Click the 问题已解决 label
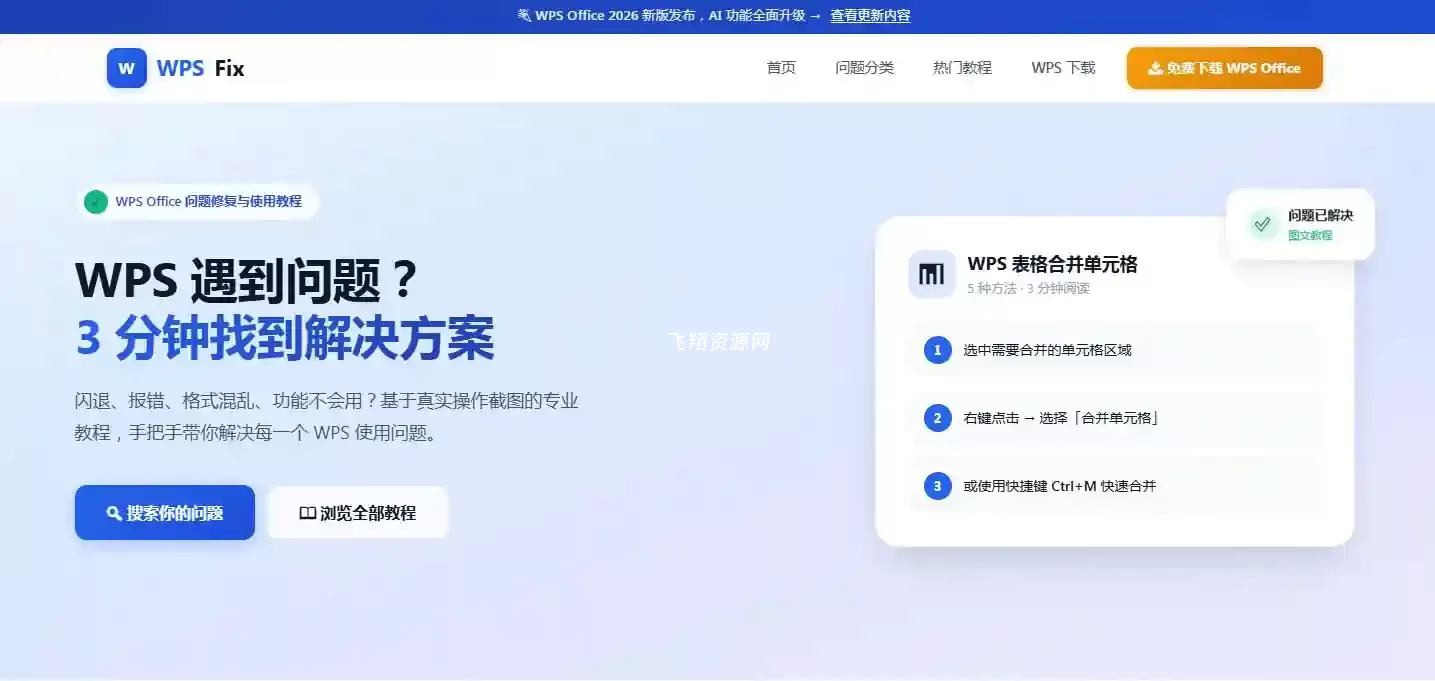Viewport: 1435px width, 681px height. (1320, 215)
